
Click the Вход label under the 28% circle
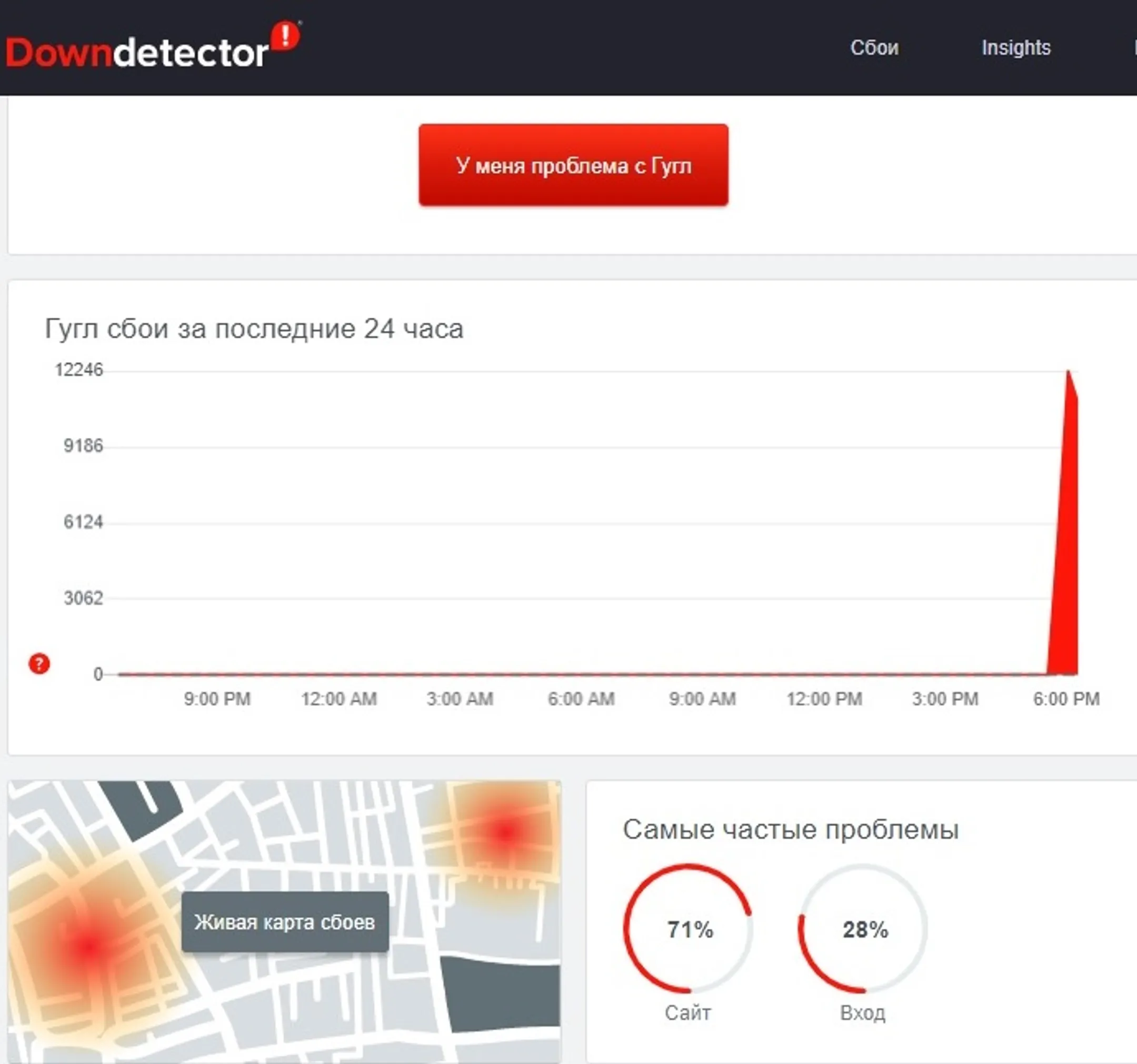point(863,1013)
